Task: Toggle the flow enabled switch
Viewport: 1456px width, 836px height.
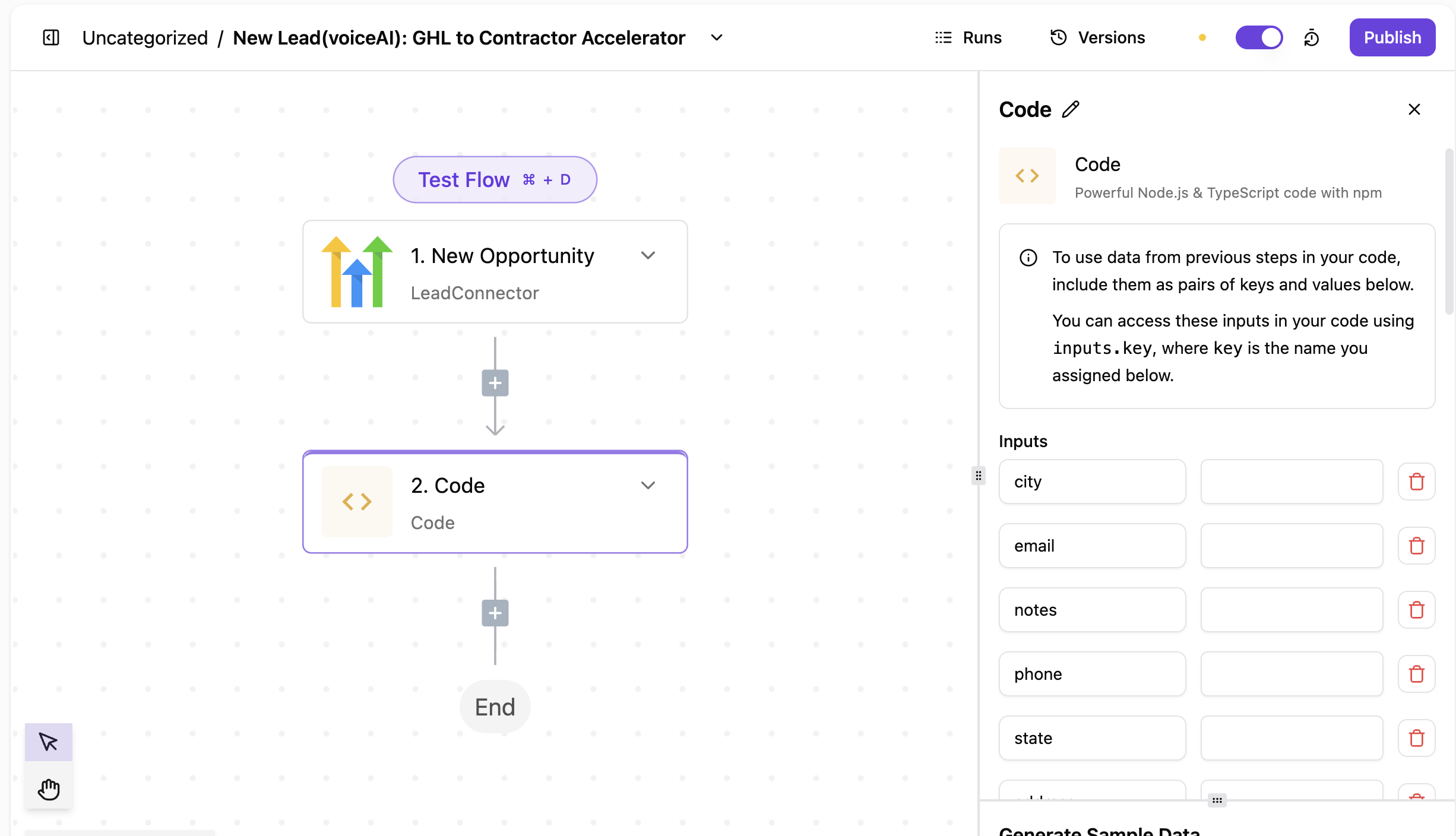Action: 1259,37
